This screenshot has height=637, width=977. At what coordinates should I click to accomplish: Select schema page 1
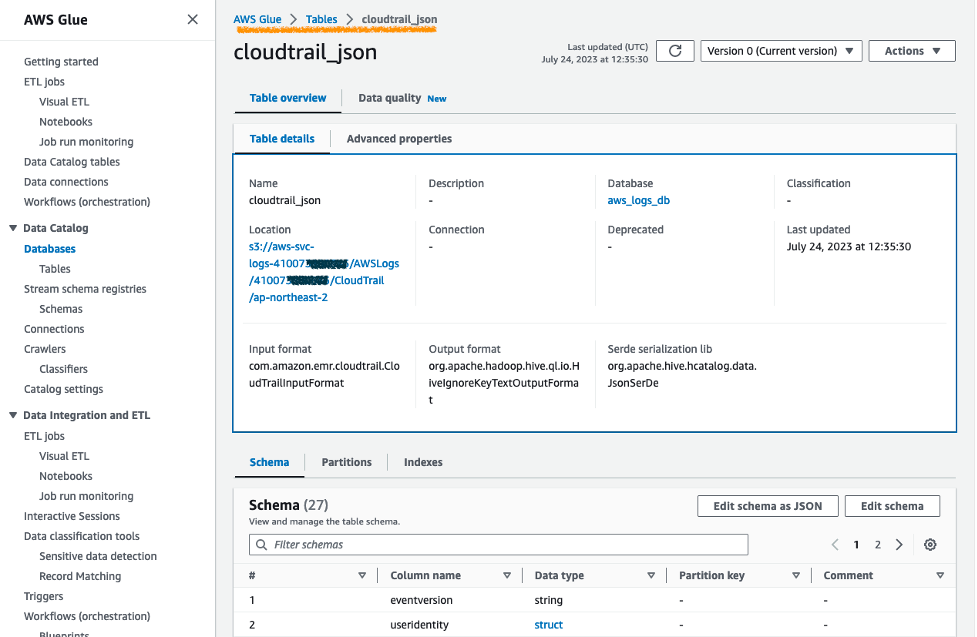[x=856, y=545]
